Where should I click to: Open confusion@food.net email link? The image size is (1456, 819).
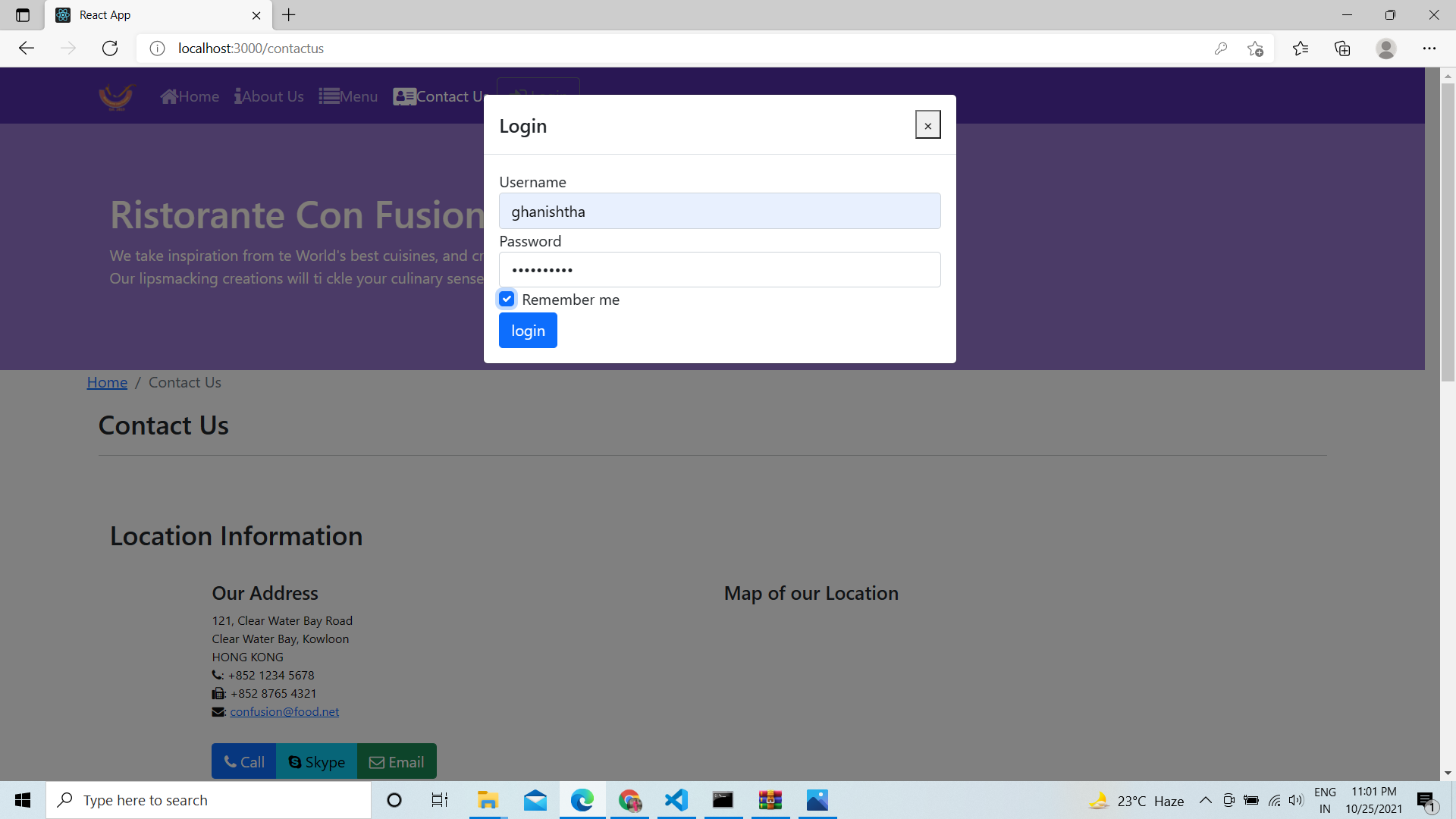[284, 711]
